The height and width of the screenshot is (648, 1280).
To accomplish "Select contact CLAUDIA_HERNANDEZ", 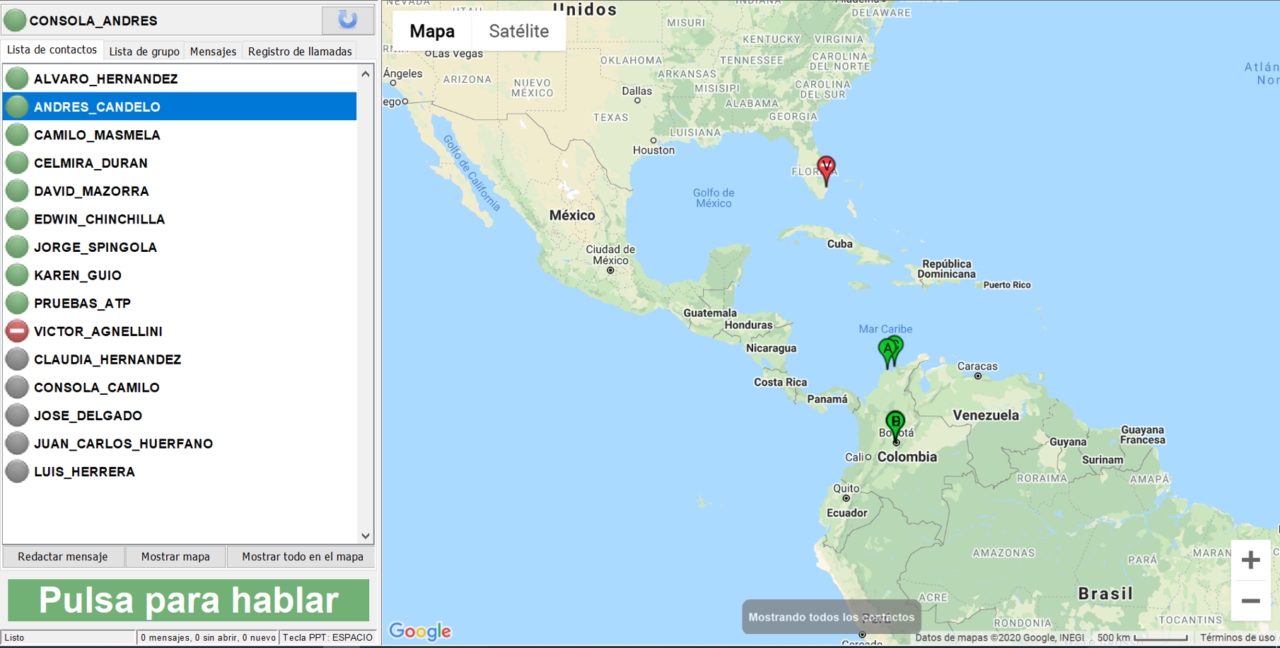I will (x=180, y=359).
